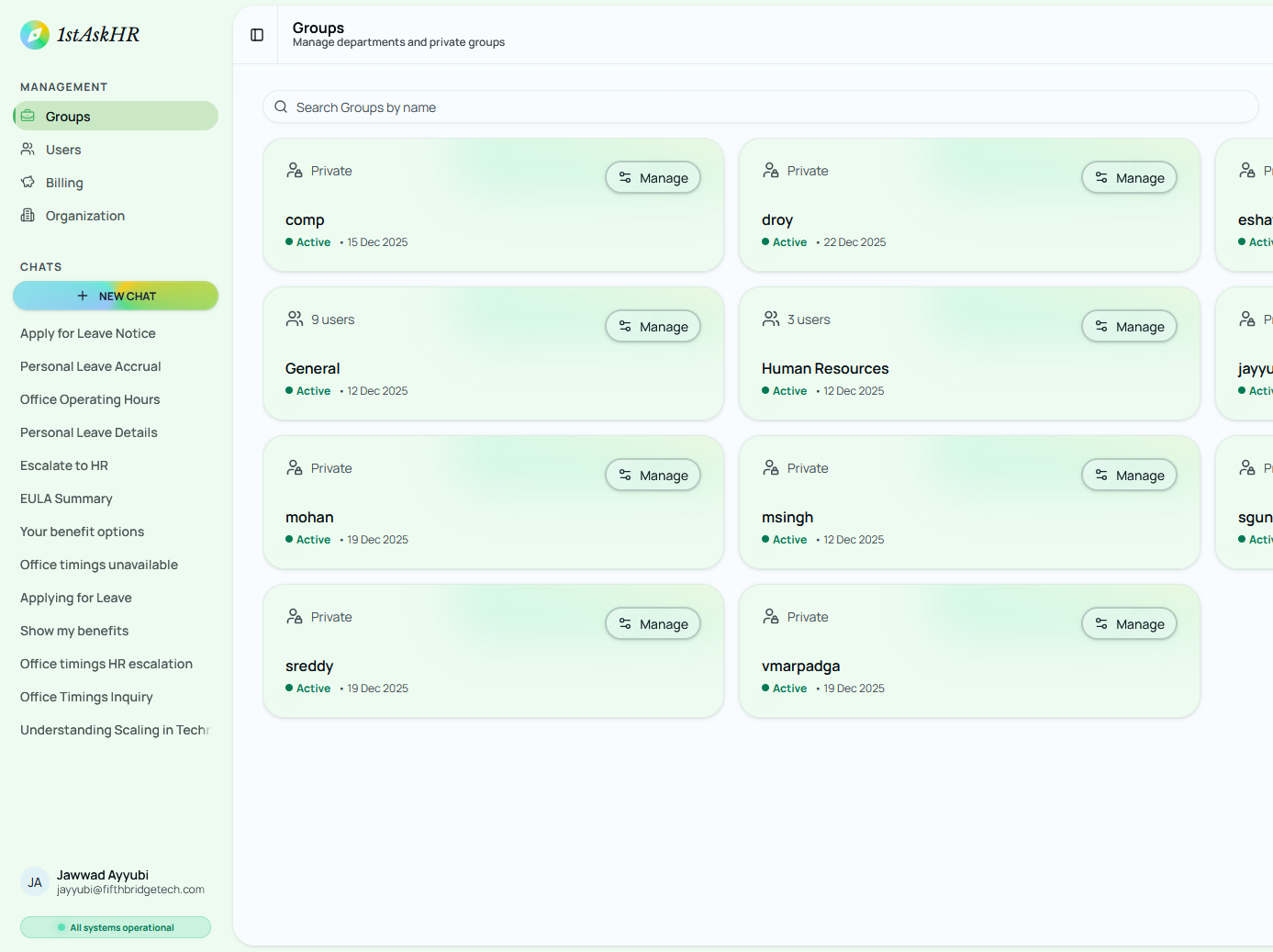Open the Escalate to HR chat
The width and height of the screenshot is (1273, 952).
[64, 465]
